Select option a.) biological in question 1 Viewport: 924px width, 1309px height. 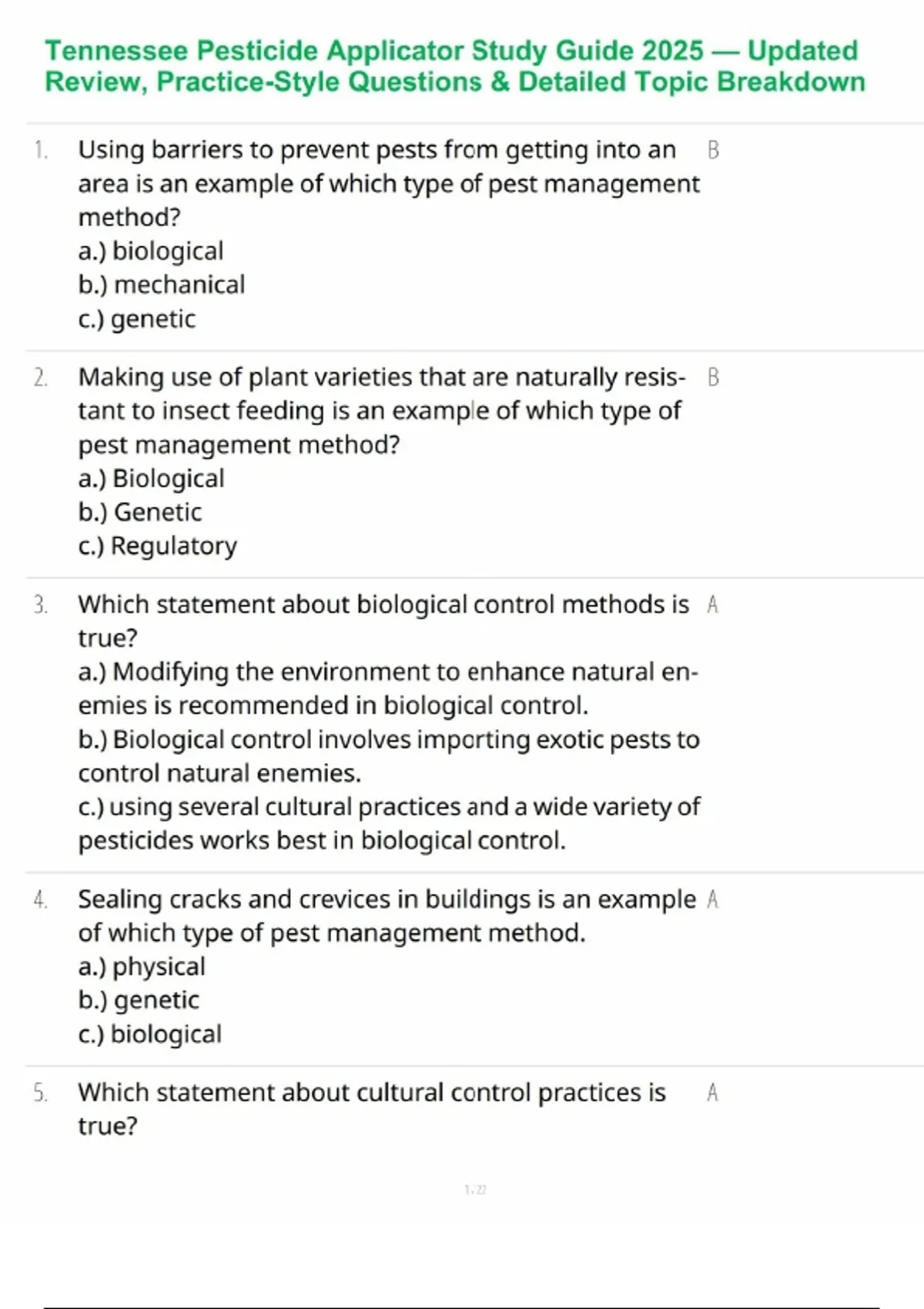click(151, 251)
